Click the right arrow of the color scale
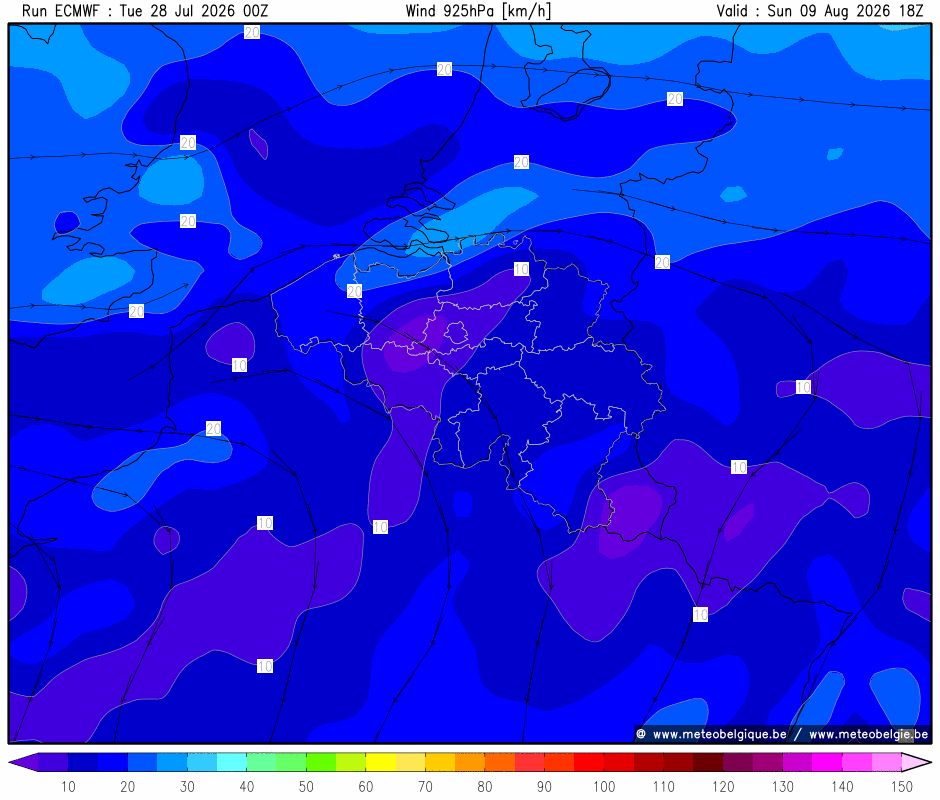 click(x=917, y=762)
